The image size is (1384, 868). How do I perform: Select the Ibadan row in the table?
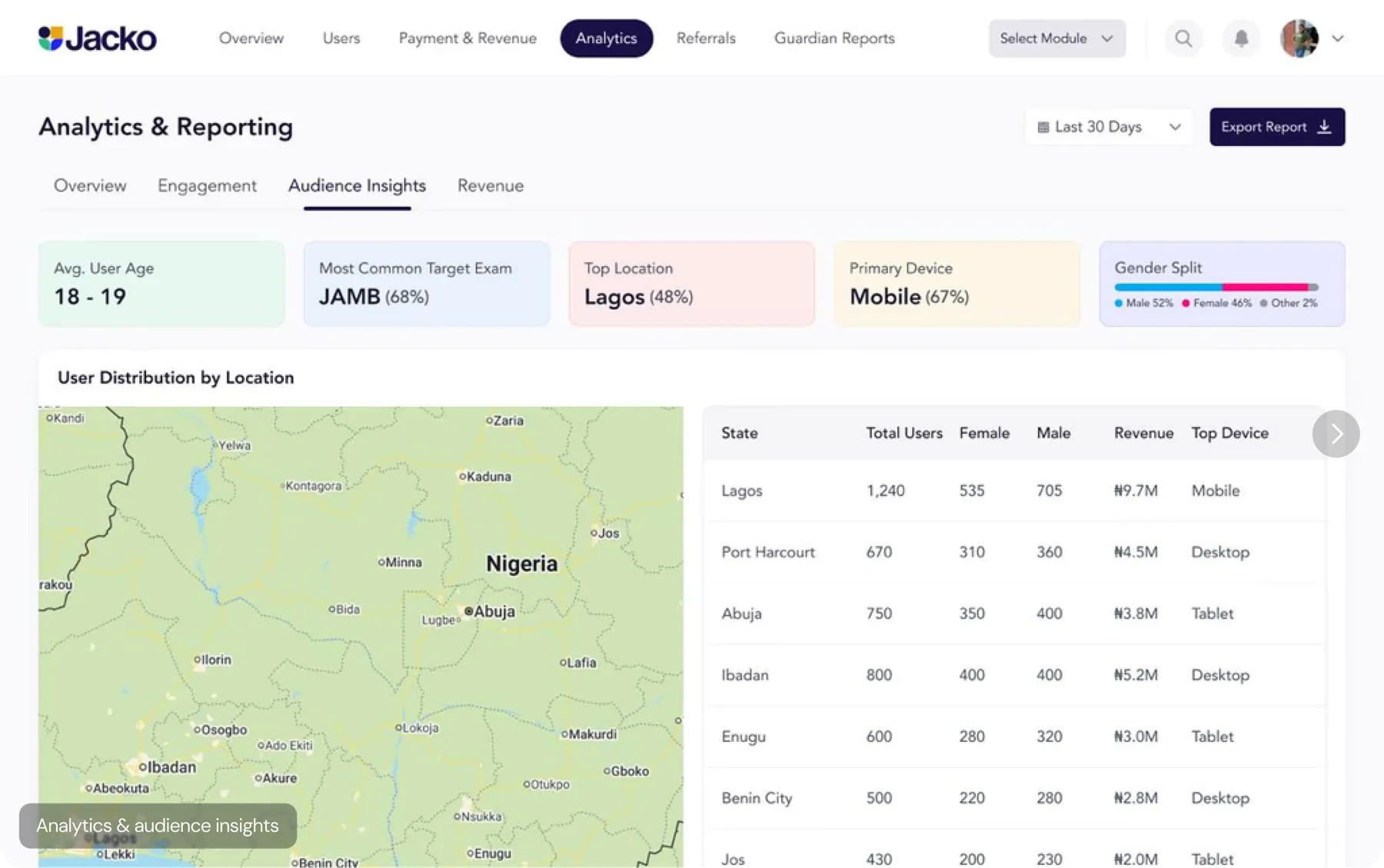[1014, 675]
